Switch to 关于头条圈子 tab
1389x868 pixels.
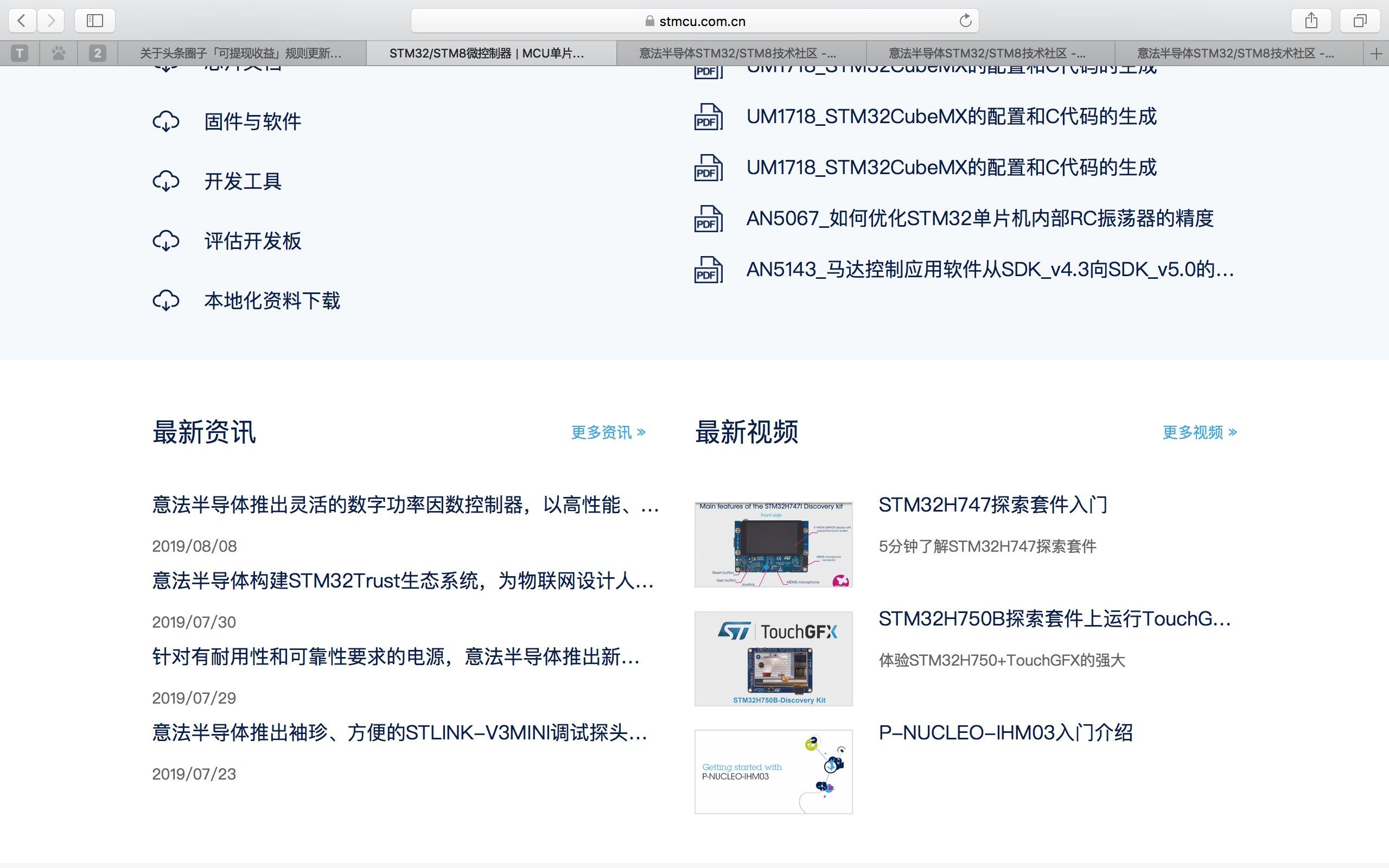pyautogui.click(x=241, y=53)
